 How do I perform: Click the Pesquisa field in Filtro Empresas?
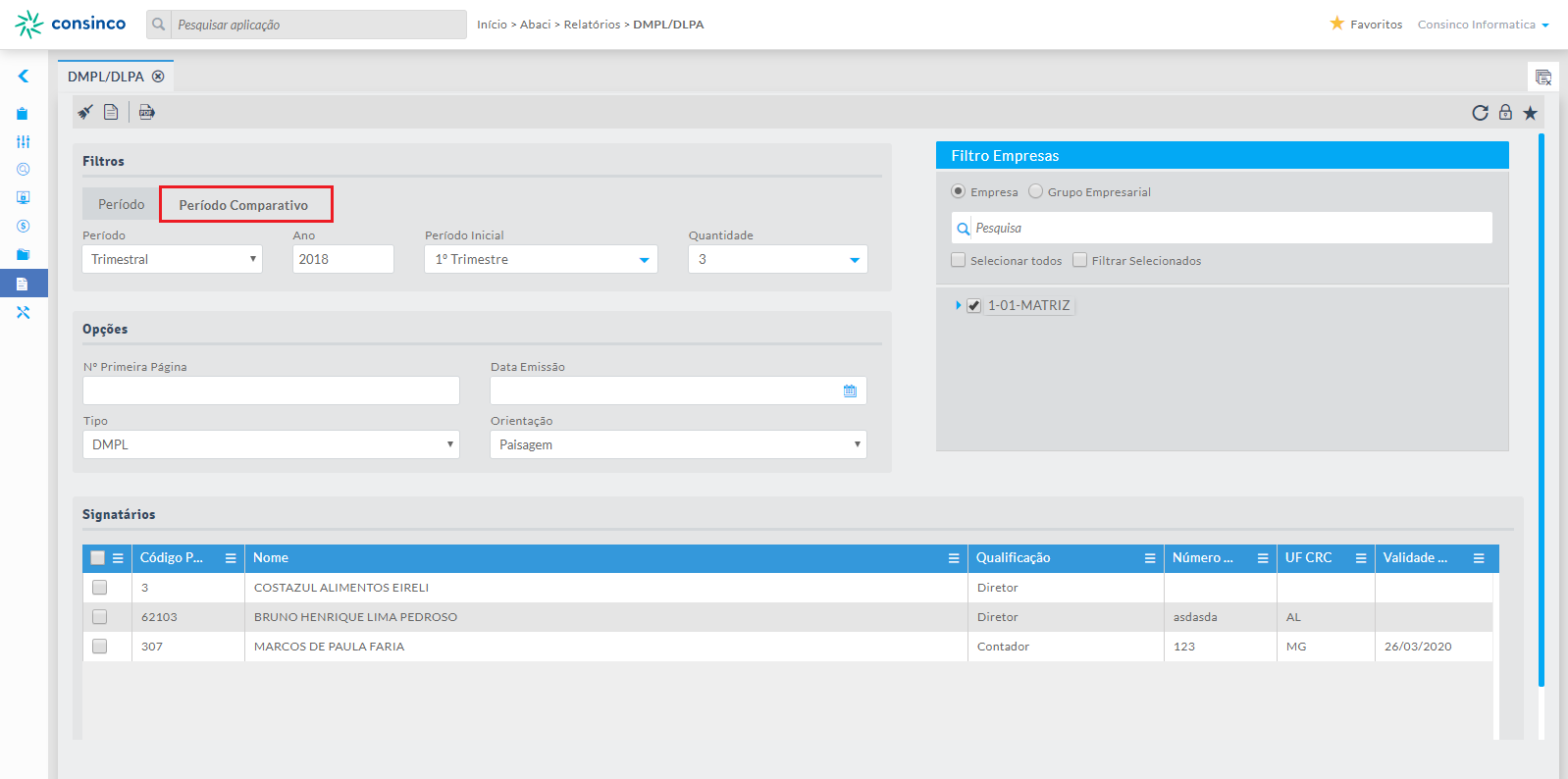(x=1222, y=228)
